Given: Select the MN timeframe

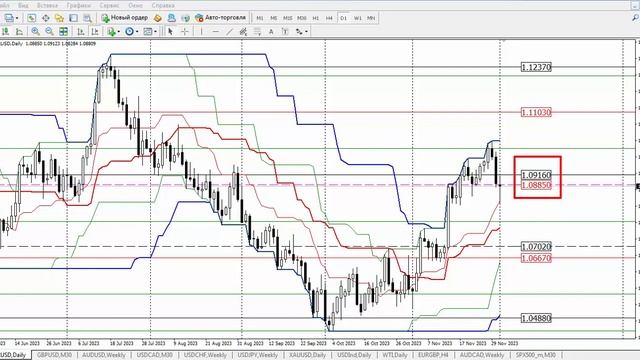Looking at the screenshot, I should click(371, 18).
